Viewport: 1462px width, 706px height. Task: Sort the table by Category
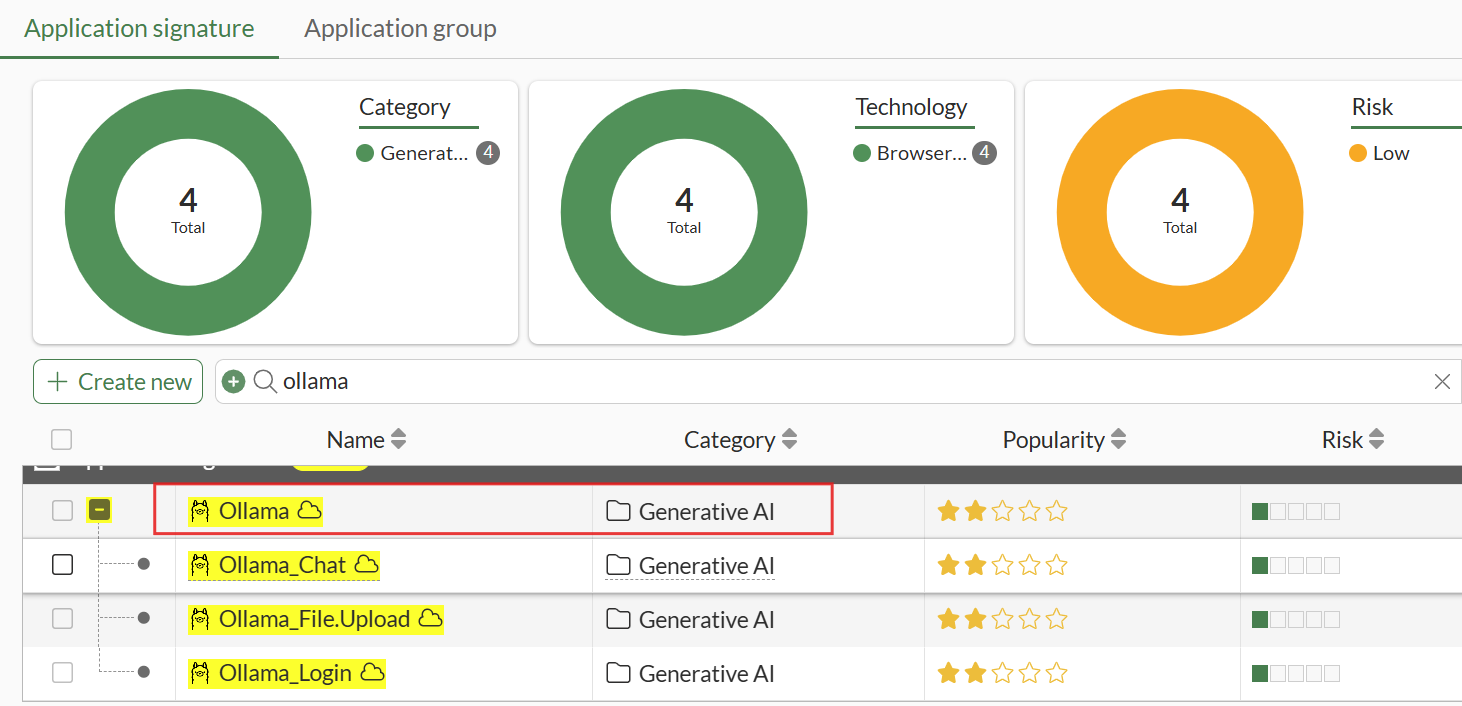(x=740, y=440)
